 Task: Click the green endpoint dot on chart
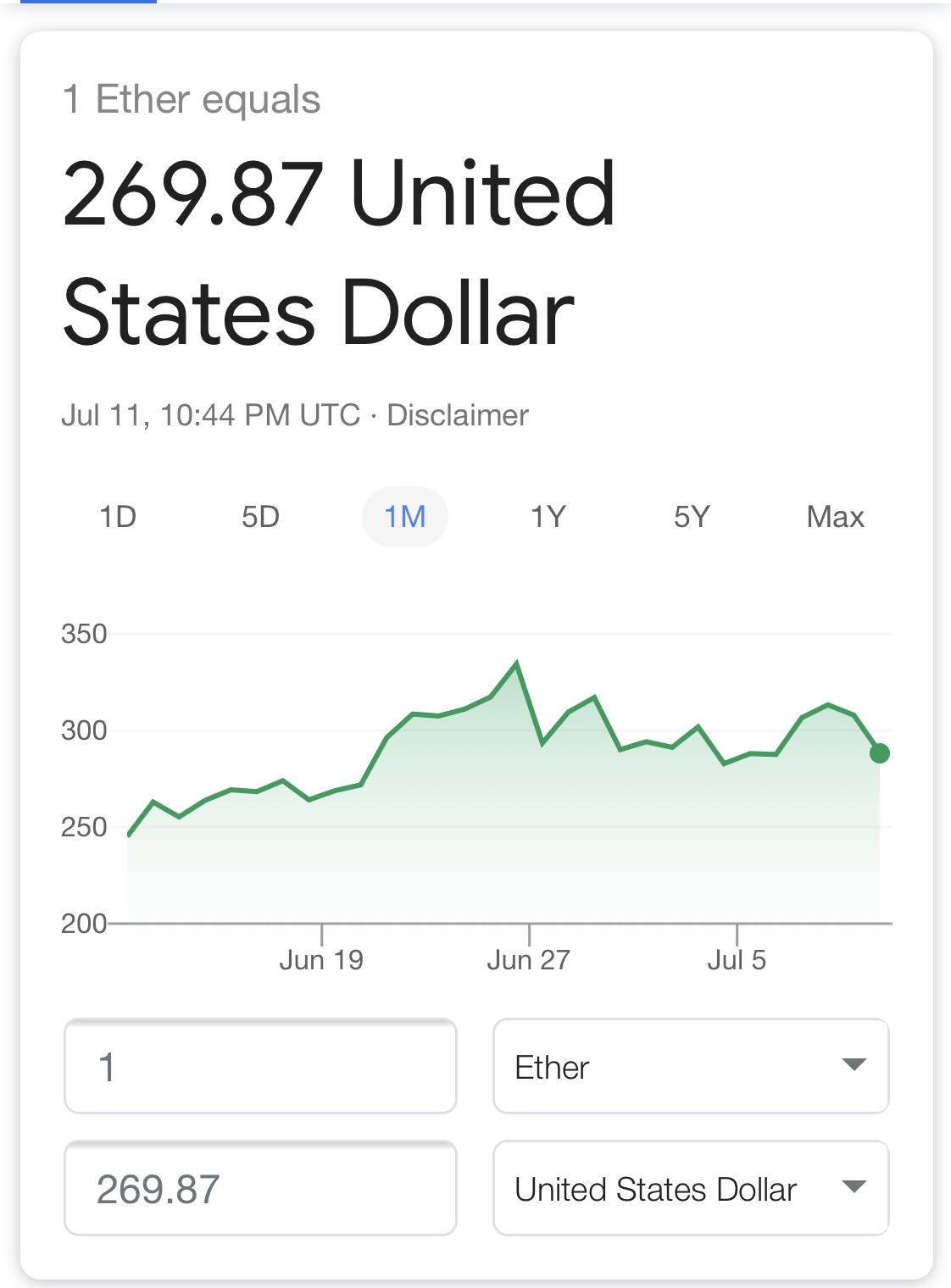tap(880, 752)
